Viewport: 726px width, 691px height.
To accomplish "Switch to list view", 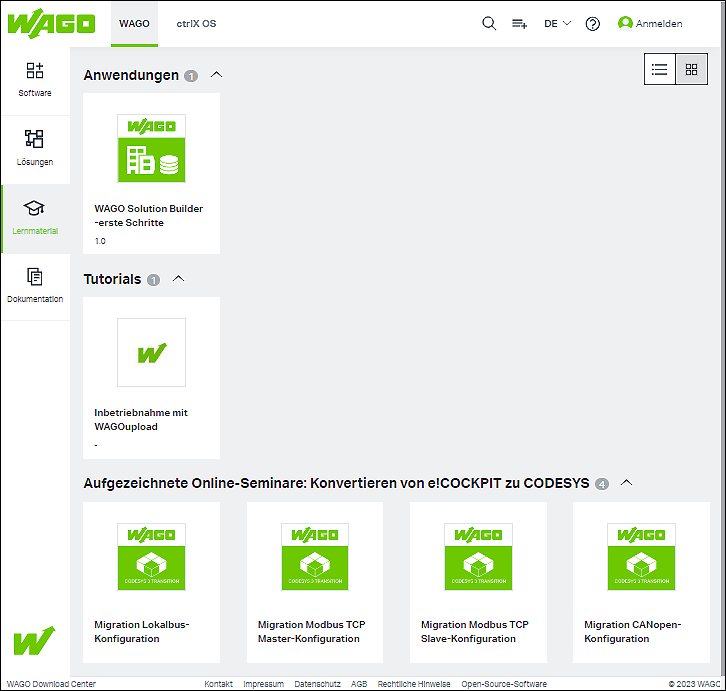I will click(660, 69).
